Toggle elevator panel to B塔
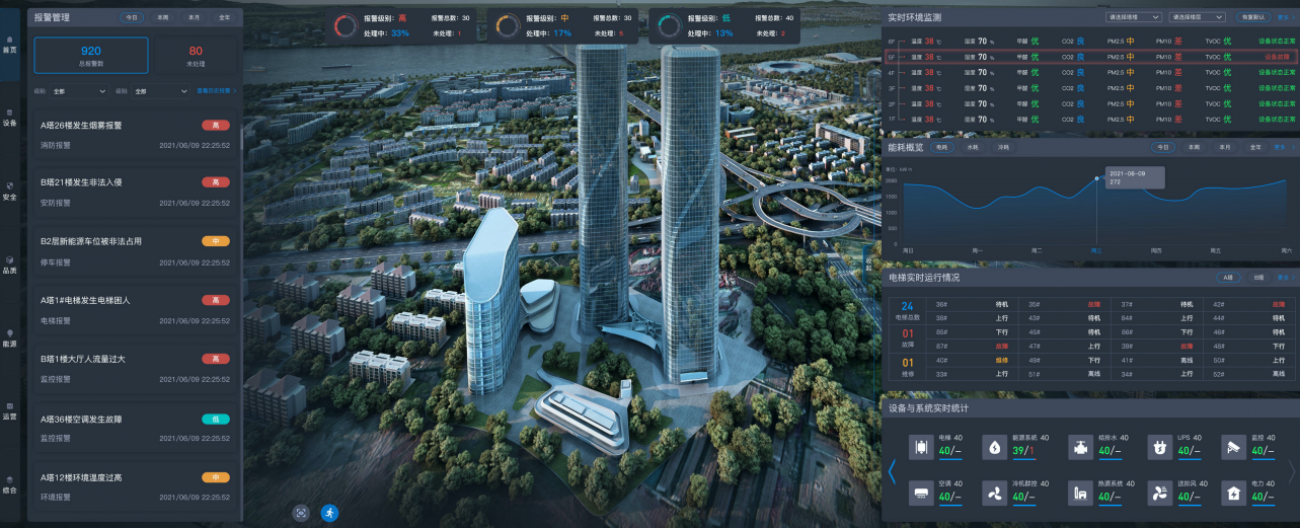 (1259, 277)
